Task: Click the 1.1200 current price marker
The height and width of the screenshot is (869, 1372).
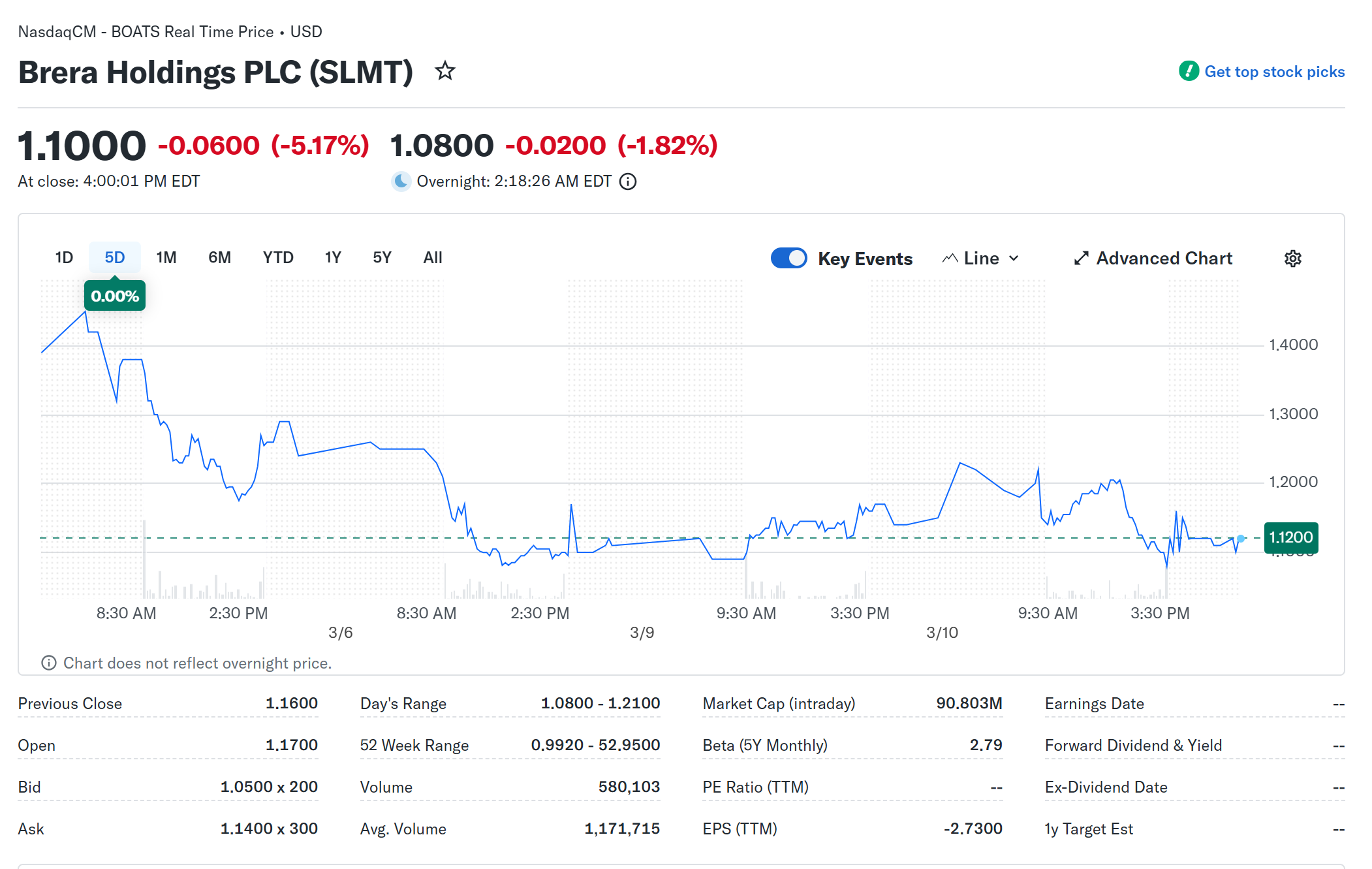Action: click(1290, 537)
